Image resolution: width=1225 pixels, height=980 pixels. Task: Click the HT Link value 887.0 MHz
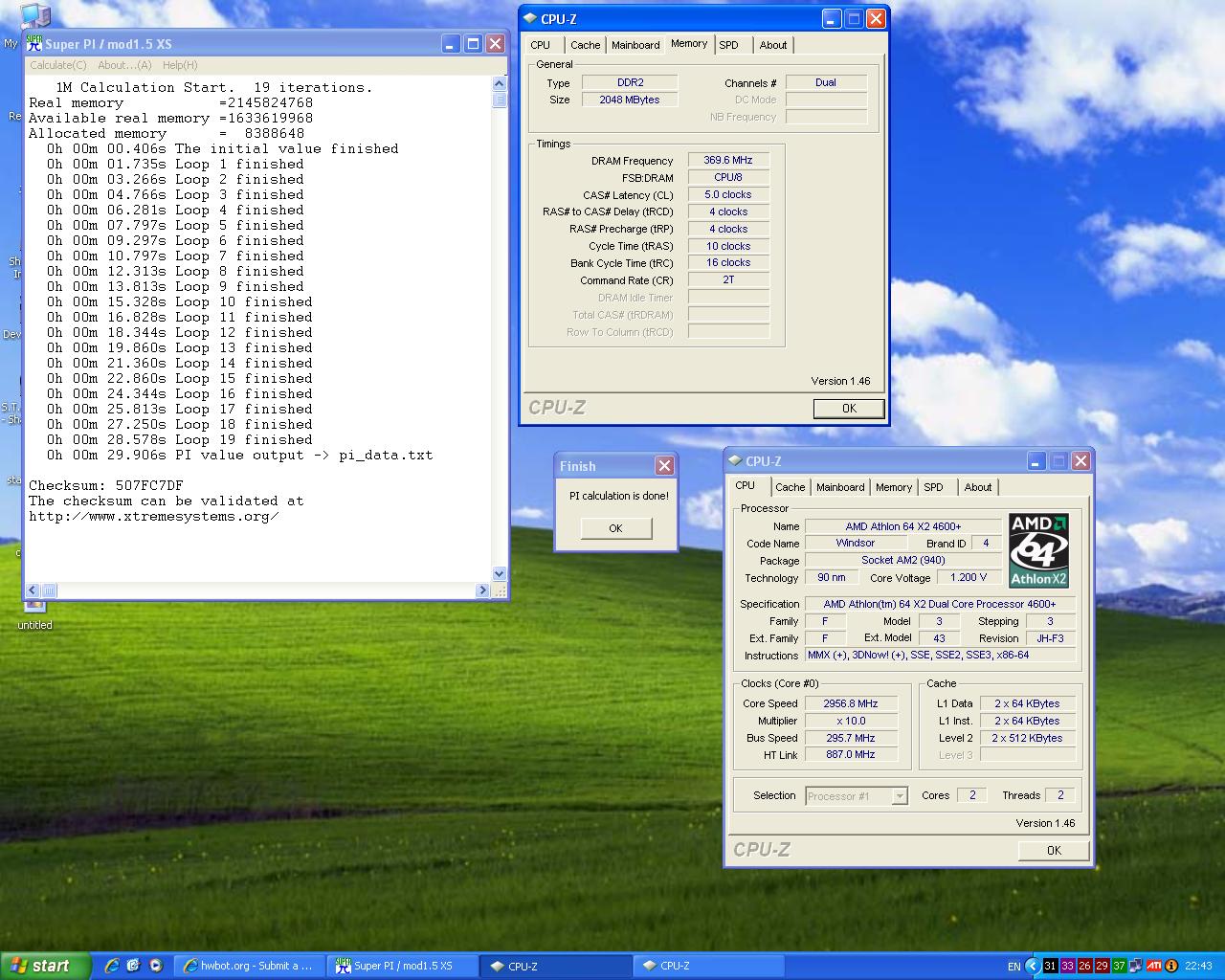tap(851, 754)
